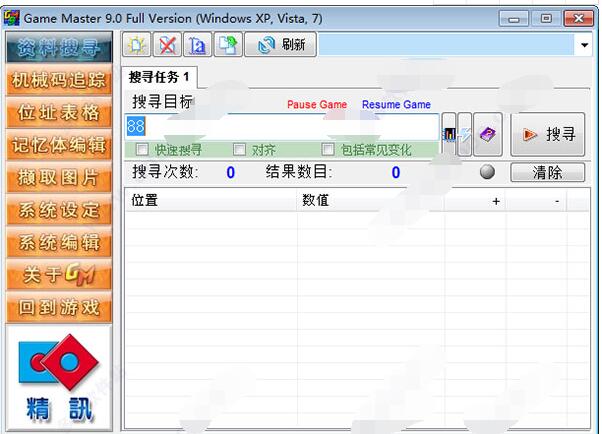Open 记忆体编辑 sidebar item

[x=59, y=145]
